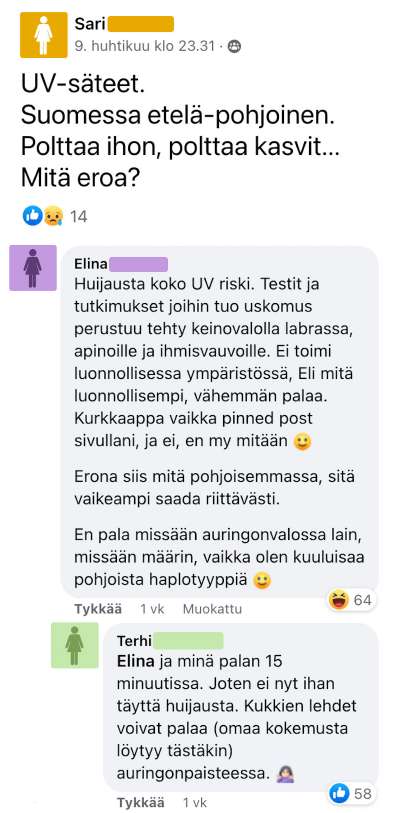417x813 pixels.
Task: Open Terhi's green profile avatar
Action: pos(75,645)
